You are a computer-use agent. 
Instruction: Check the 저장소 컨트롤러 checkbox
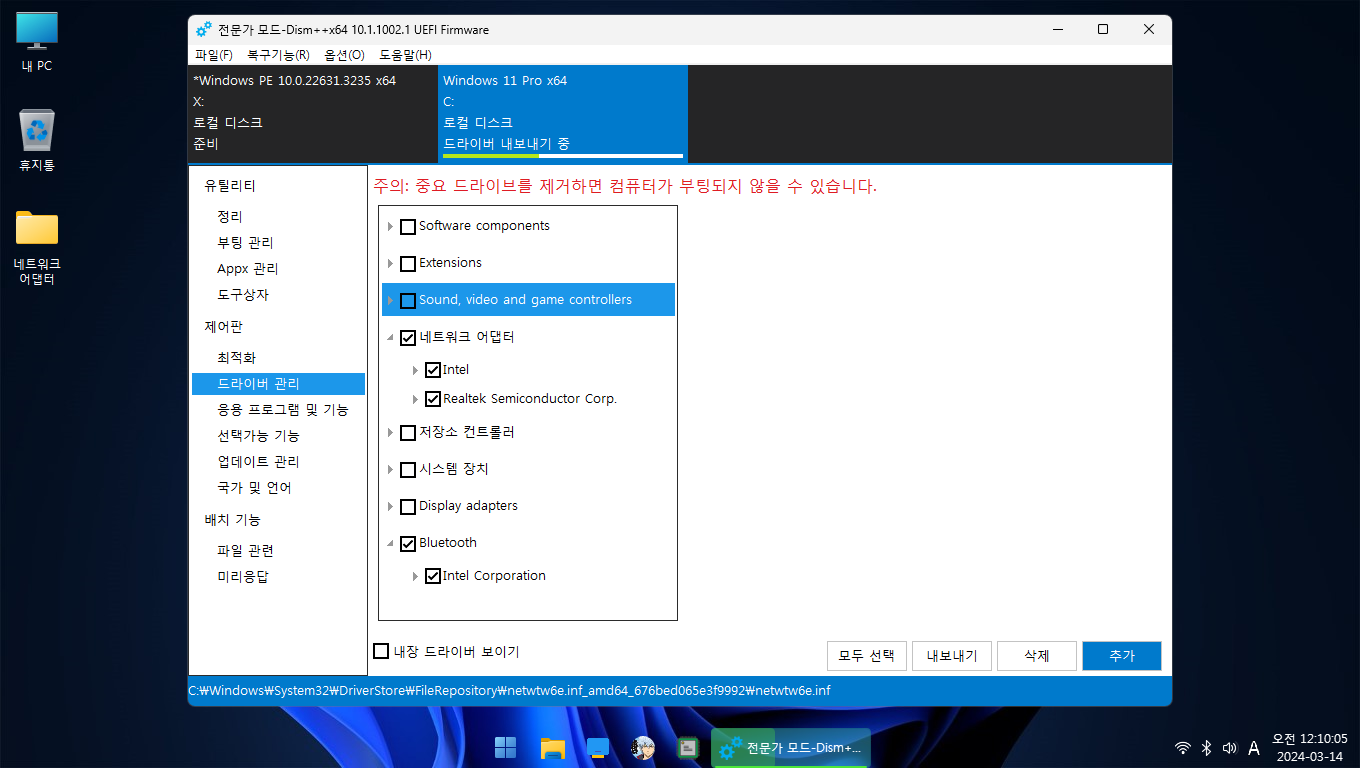coord(408,433)
